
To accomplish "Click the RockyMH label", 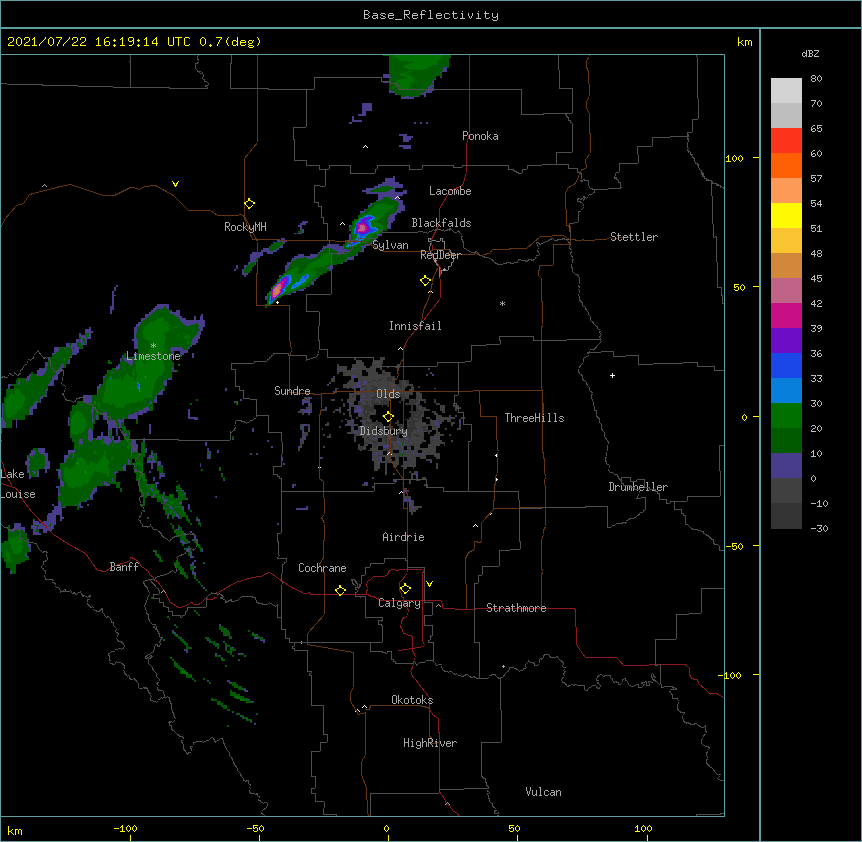I will pyautogui.click(x=245, y=227).
